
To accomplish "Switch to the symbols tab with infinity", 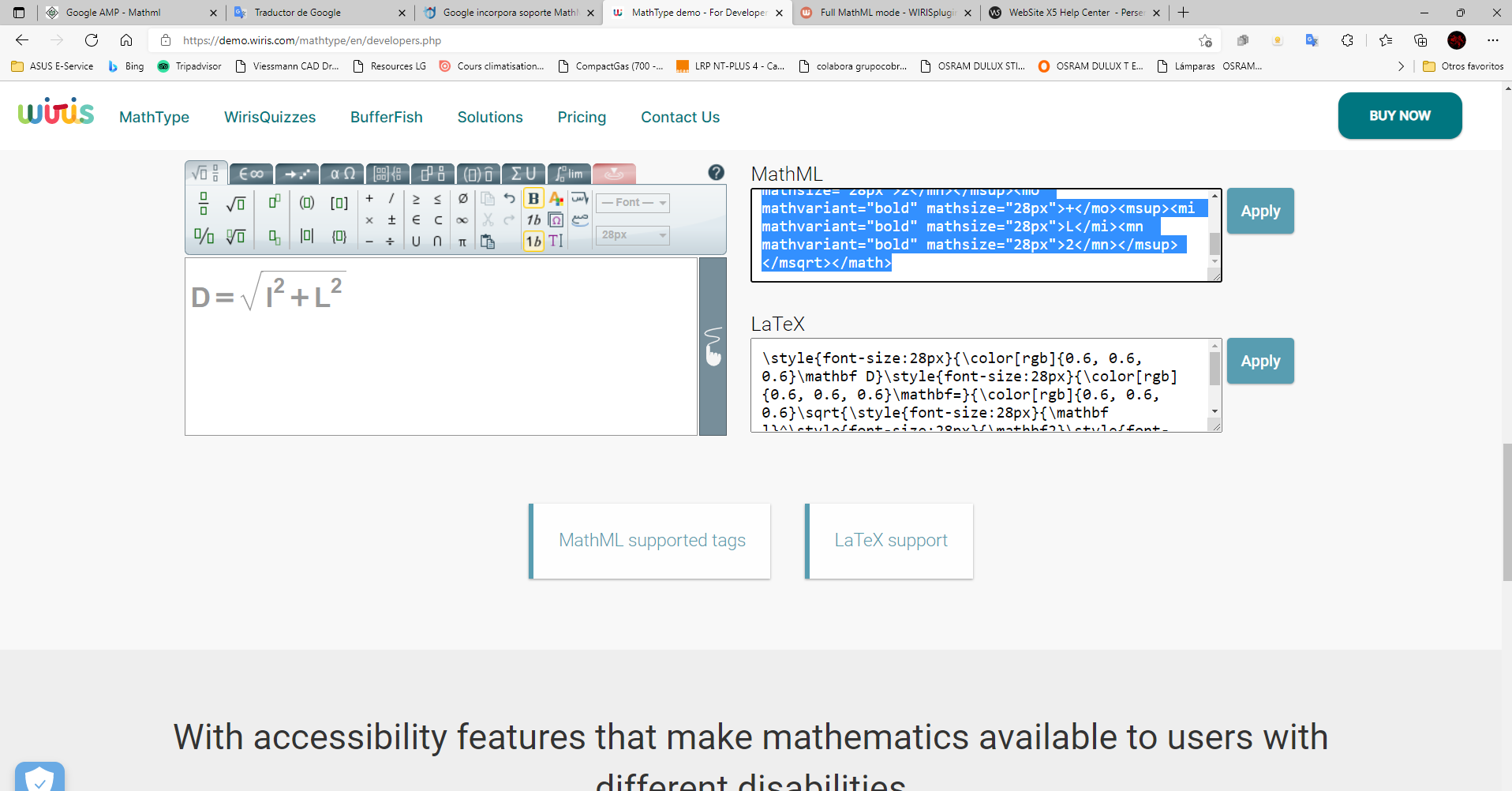I will click(x=252, y=174).
